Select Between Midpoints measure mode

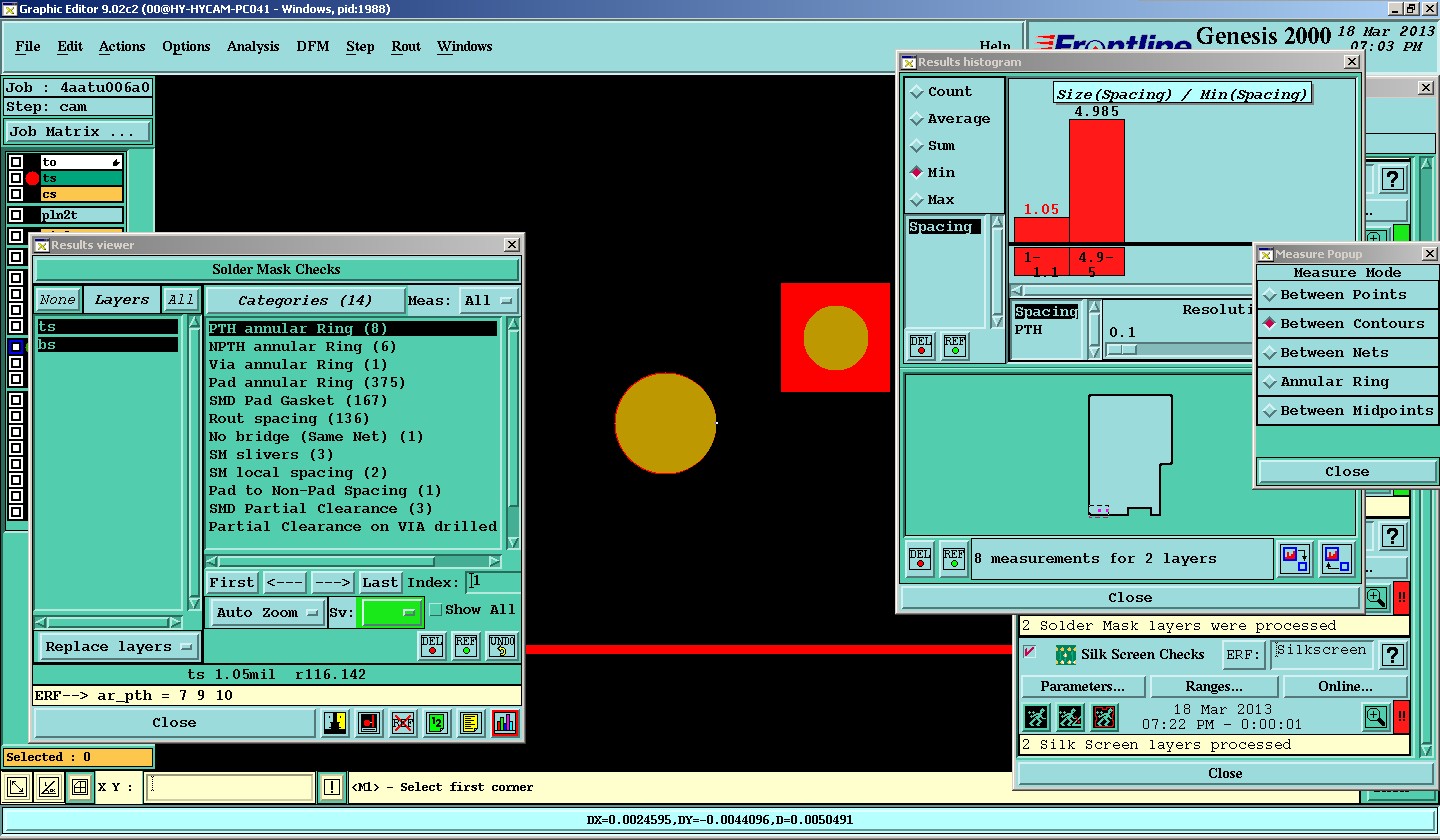point(1271,411)
